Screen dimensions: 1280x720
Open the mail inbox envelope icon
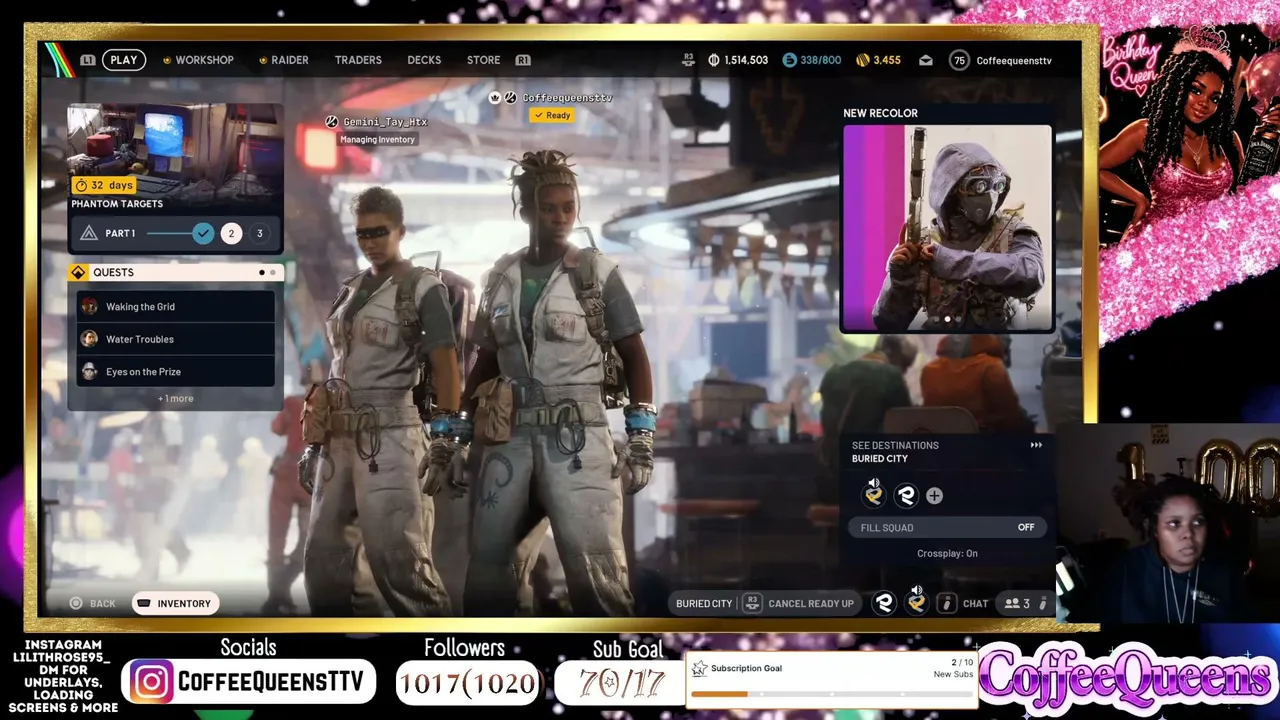(926, 60)
